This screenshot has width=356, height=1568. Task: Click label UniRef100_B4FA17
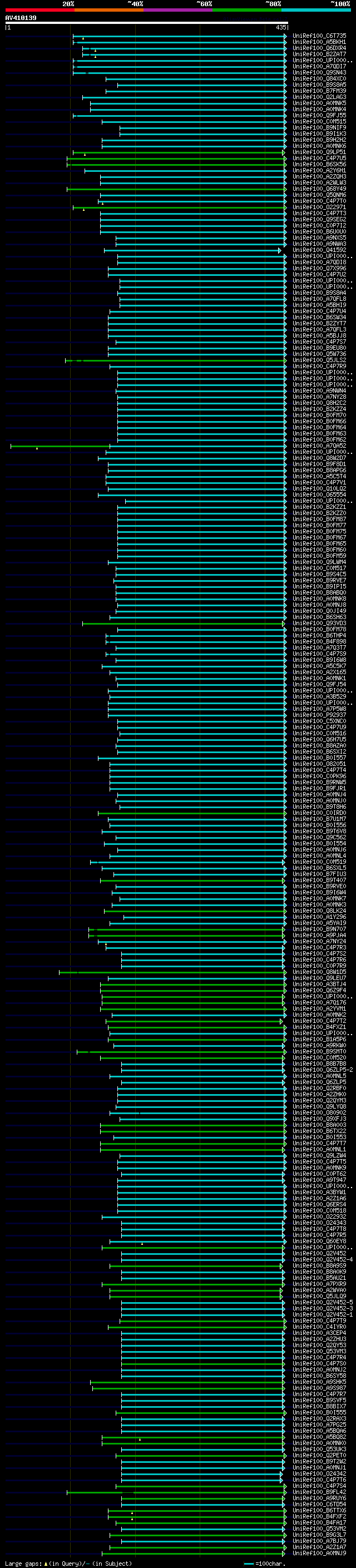319,1522
